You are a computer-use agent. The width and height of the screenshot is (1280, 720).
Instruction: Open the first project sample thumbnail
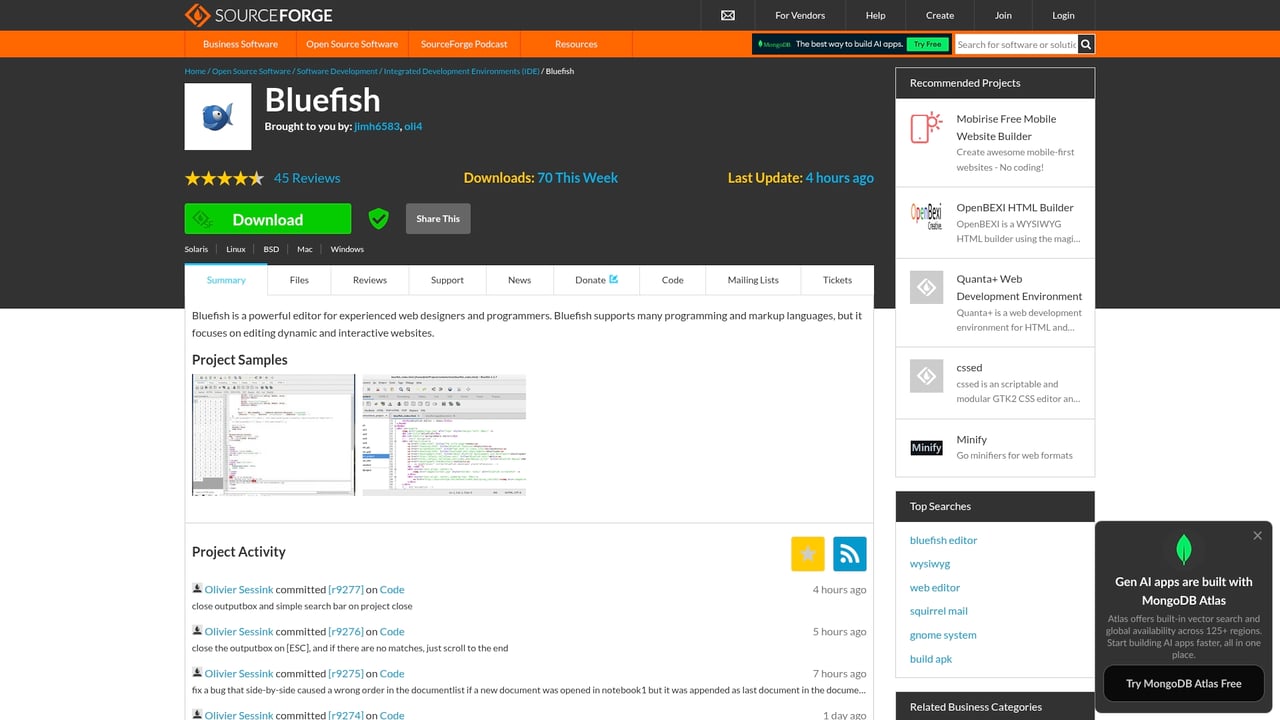(x=272, y=434)
